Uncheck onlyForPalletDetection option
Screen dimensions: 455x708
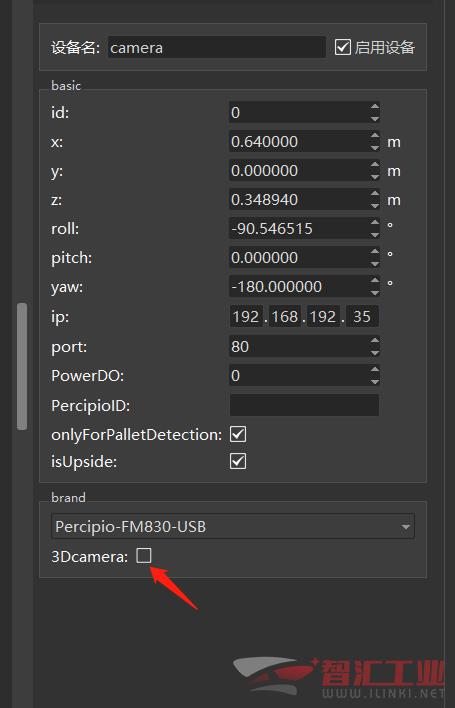[238, 434]
